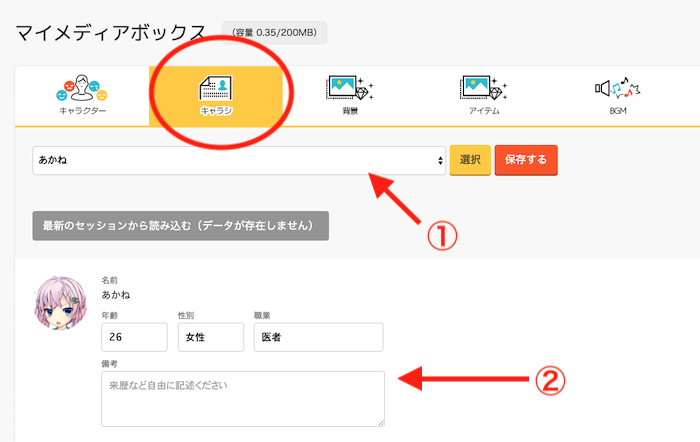Open the あかね character dropdown

tap(238, 160)
